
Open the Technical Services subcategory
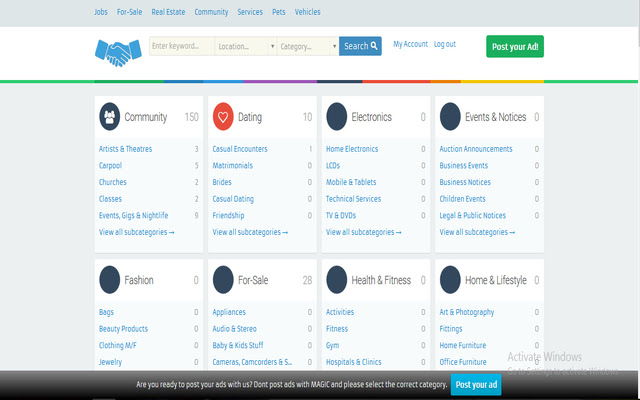pos(353,199)
